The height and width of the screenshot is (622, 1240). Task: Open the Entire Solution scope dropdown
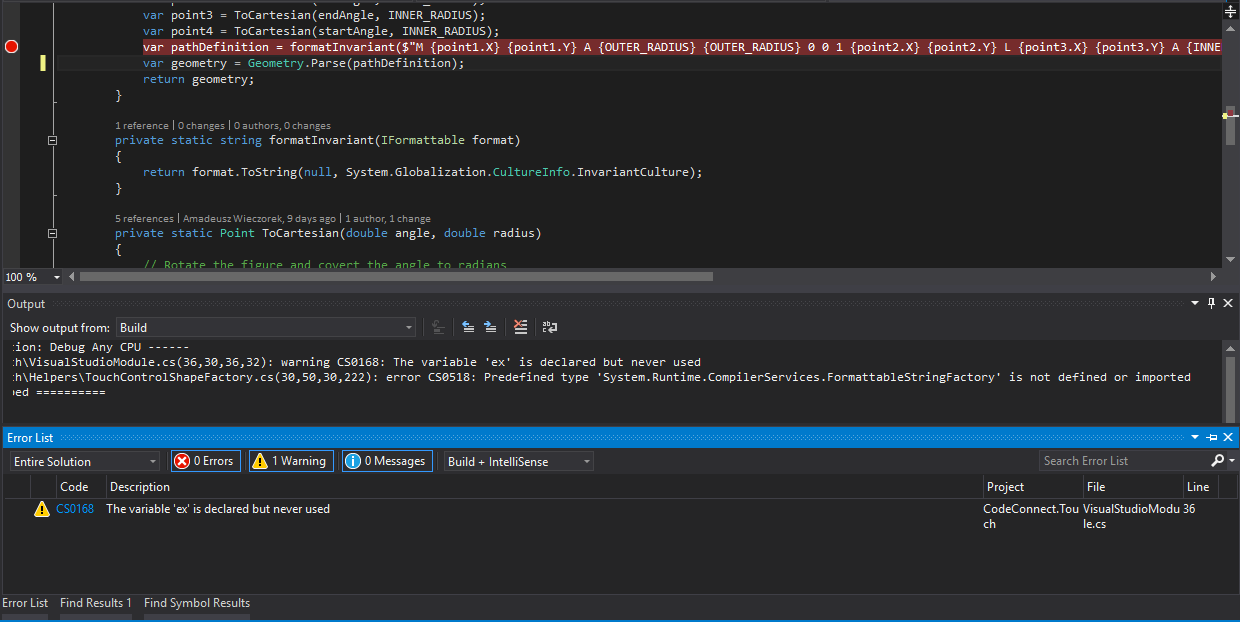pos(84,460)
